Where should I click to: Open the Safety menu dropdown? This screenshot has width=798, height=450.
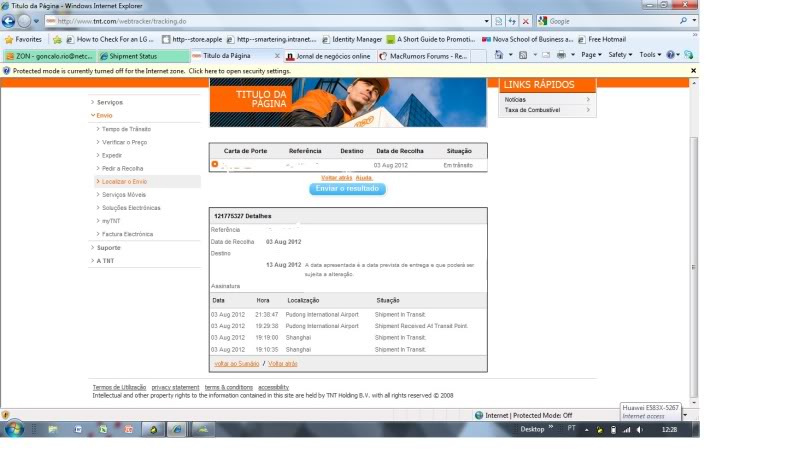coord(620,55)
